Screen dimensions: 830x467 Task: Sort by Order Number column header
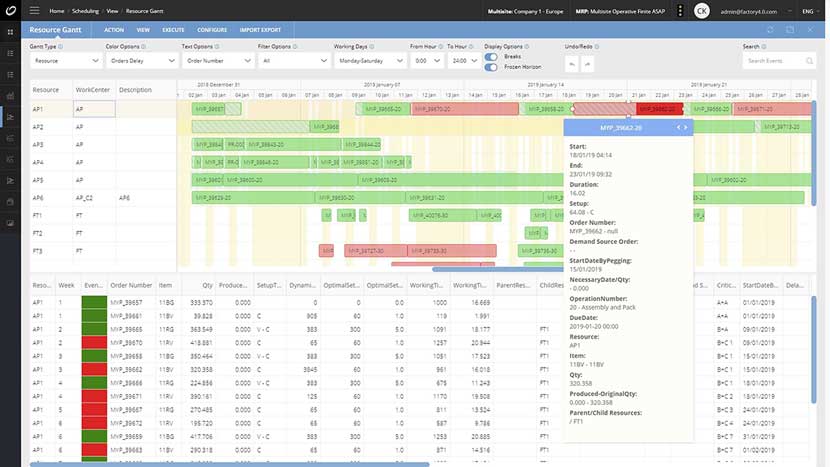click(x=131, y=285)
